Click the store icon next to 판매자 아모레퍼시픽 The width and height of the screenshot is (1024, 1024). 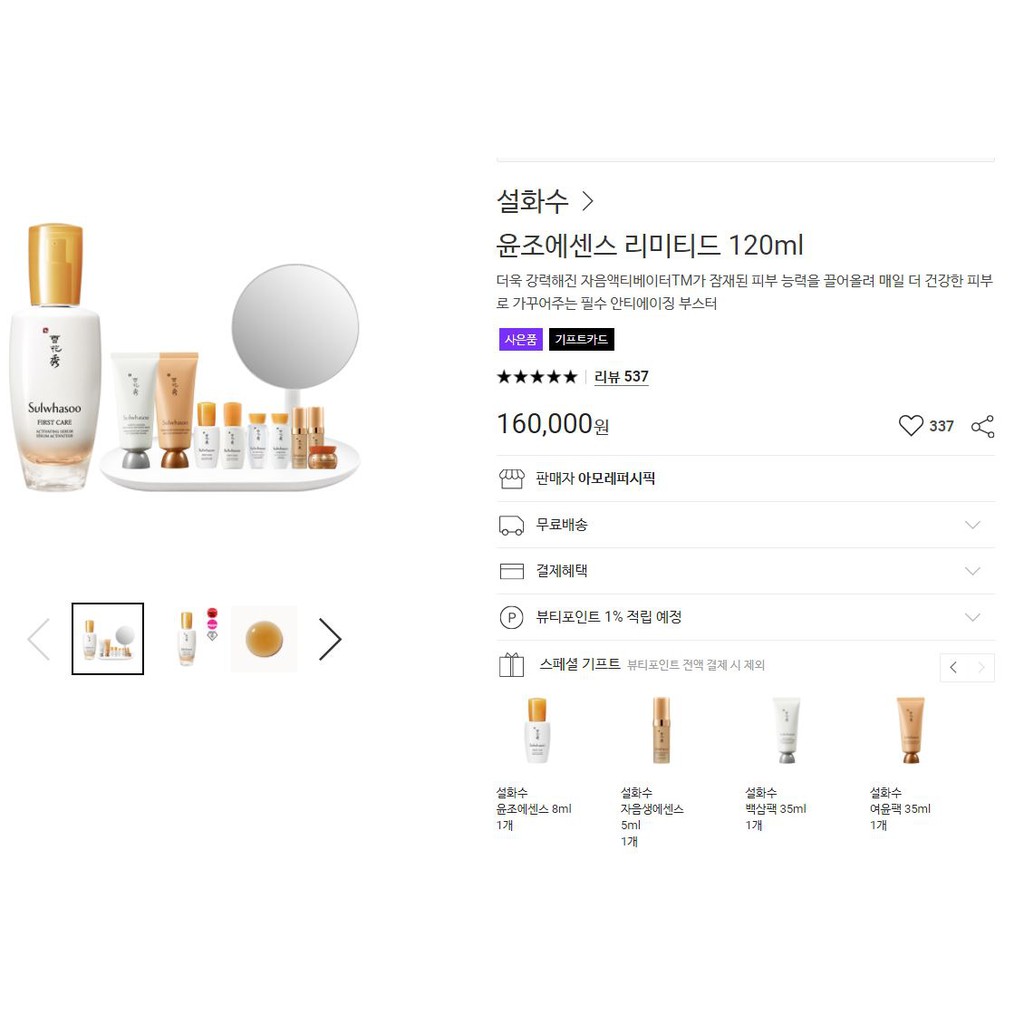pos(511,479)
